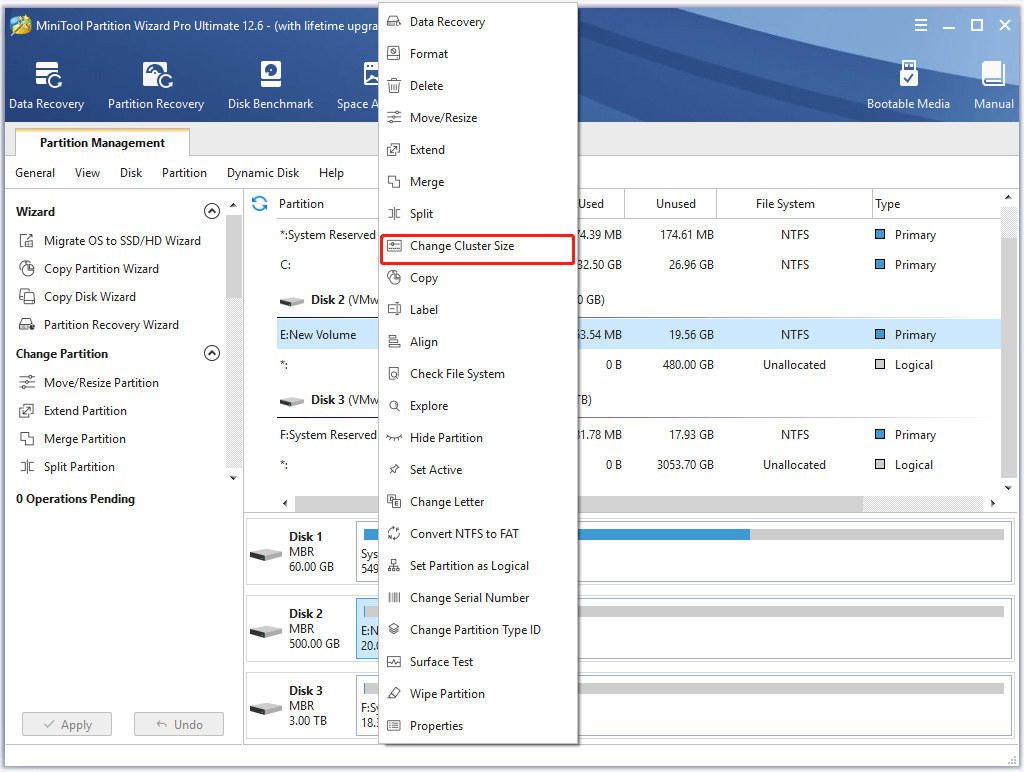Open the Data Recovery tool from toolbar
The height and width of the screenshot is (772, 1024).
(x=46, y=84)
